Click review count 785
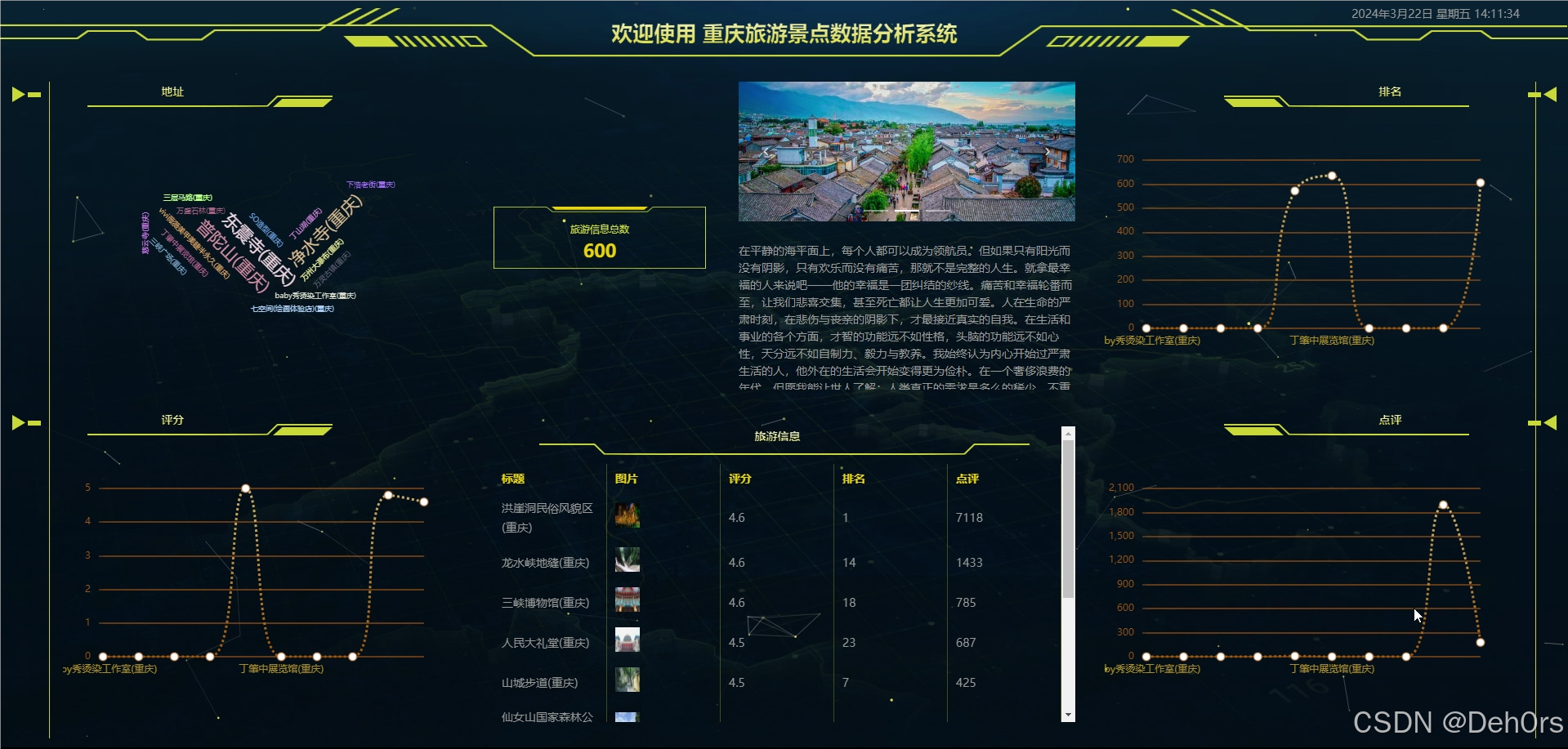1568x749 pixels. pyautogui.click(x=966, y=603)
